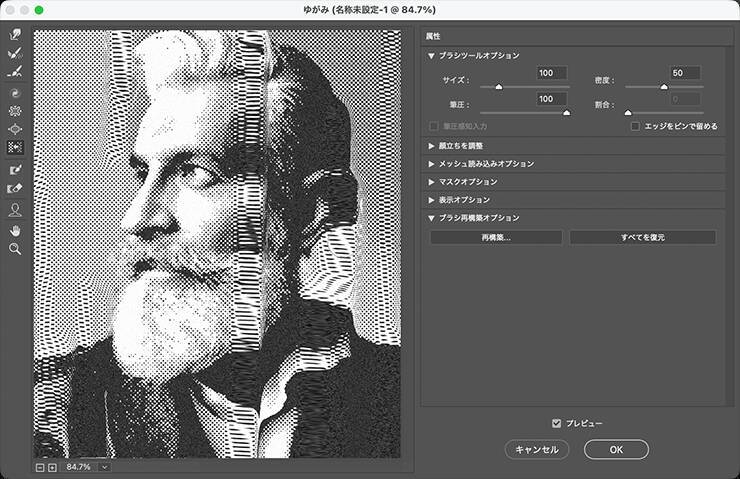Click the 再構築... button
This screenshot has height=479, width=740.
point(496,237)
